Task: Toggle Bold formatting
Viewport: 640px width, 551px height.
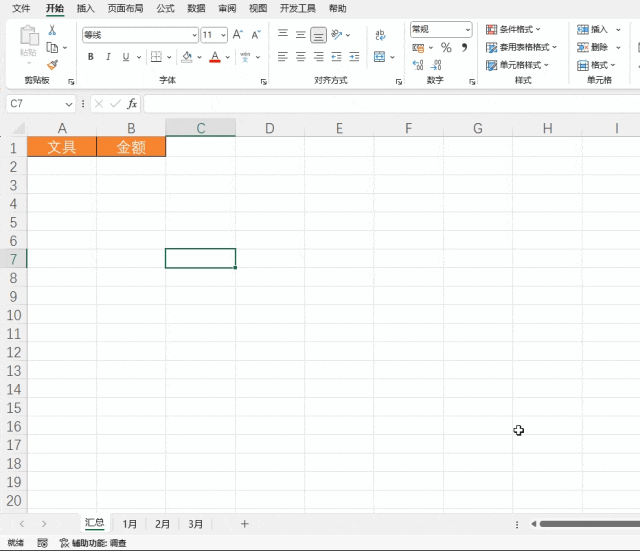Action: (x=91, y=57)
